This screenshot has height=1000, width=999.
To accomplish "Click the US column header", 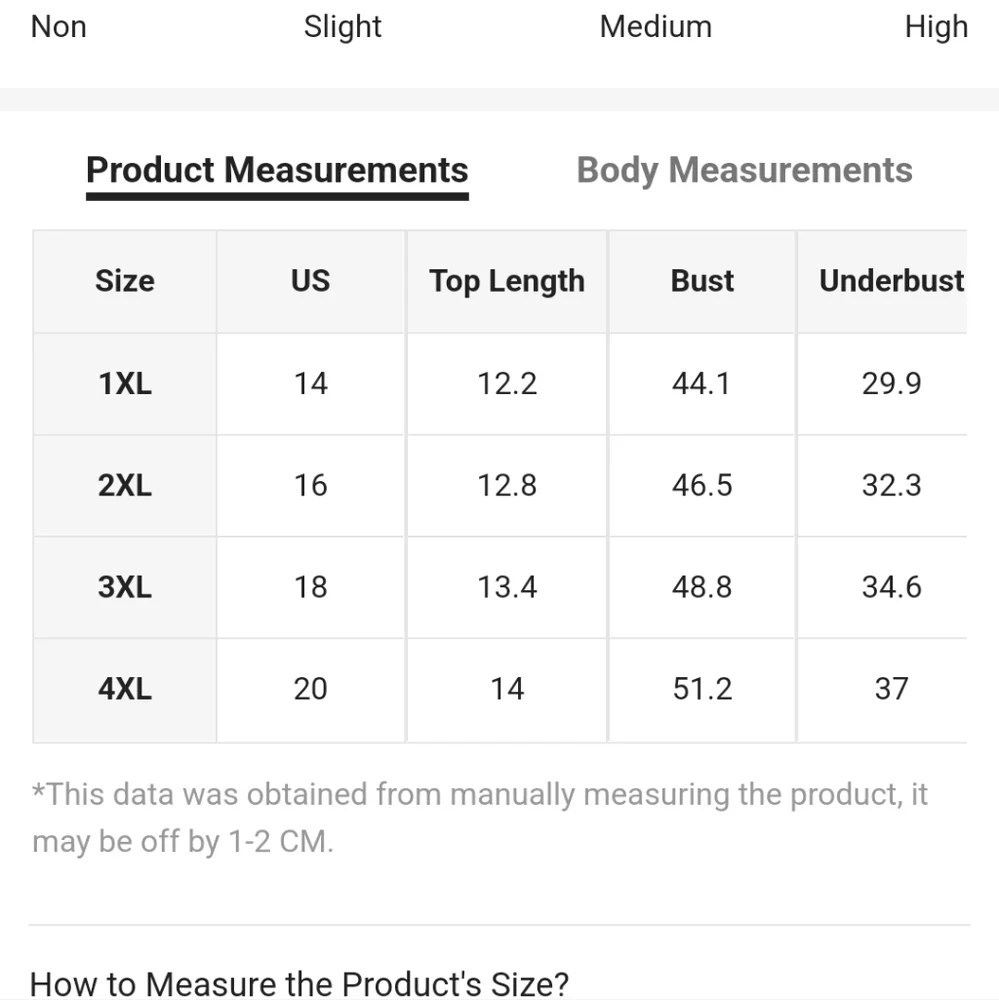I will 311,281.
